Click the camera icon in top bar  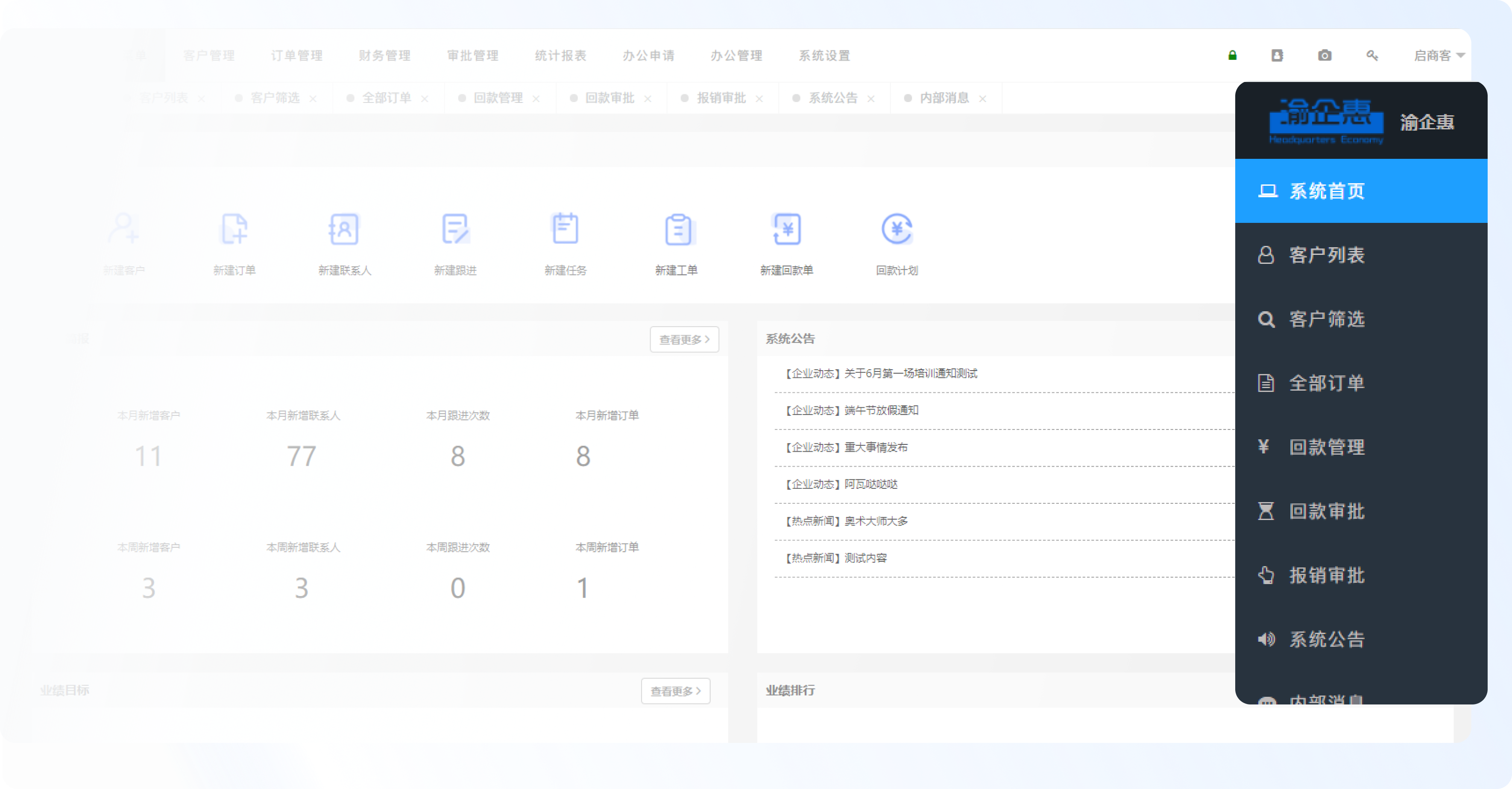pyautogui.click(x=1324, y=55)
